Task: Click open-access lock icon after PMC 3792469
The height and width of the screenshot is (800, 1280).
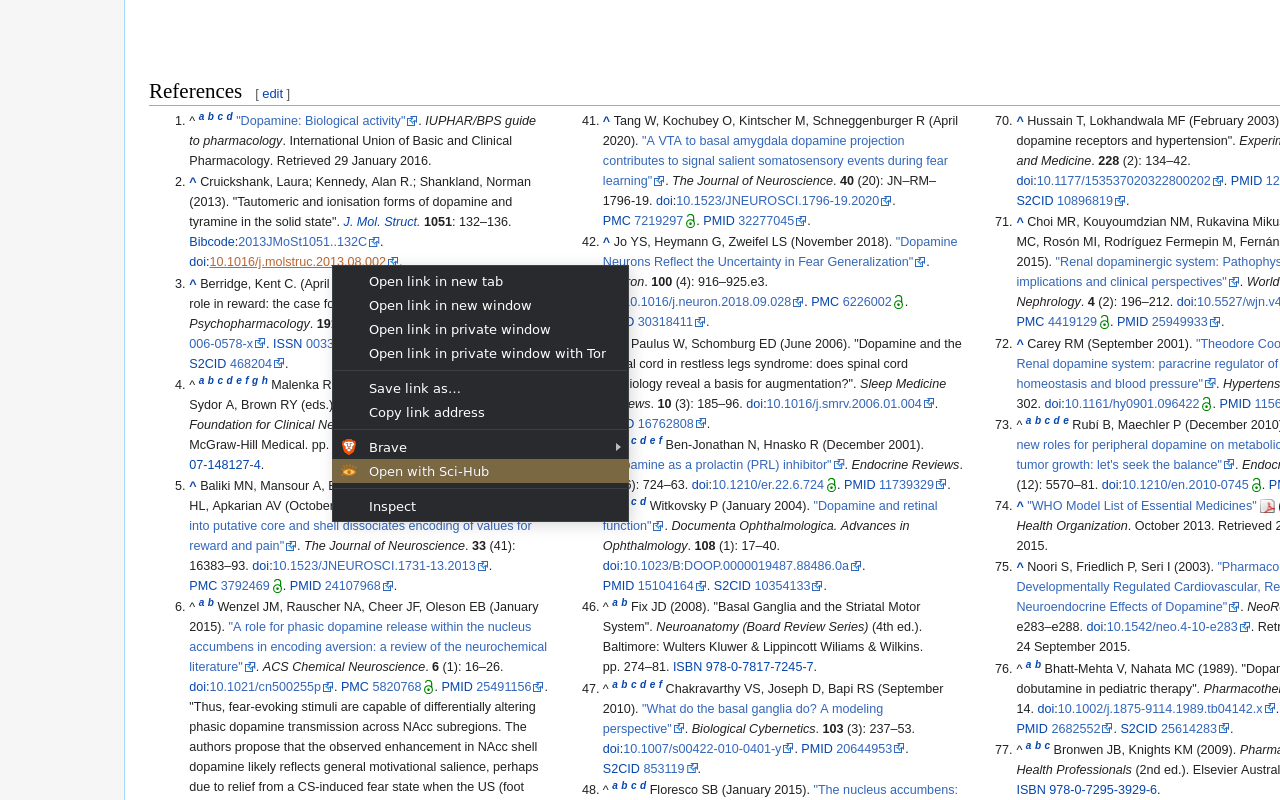Action: 277,586
